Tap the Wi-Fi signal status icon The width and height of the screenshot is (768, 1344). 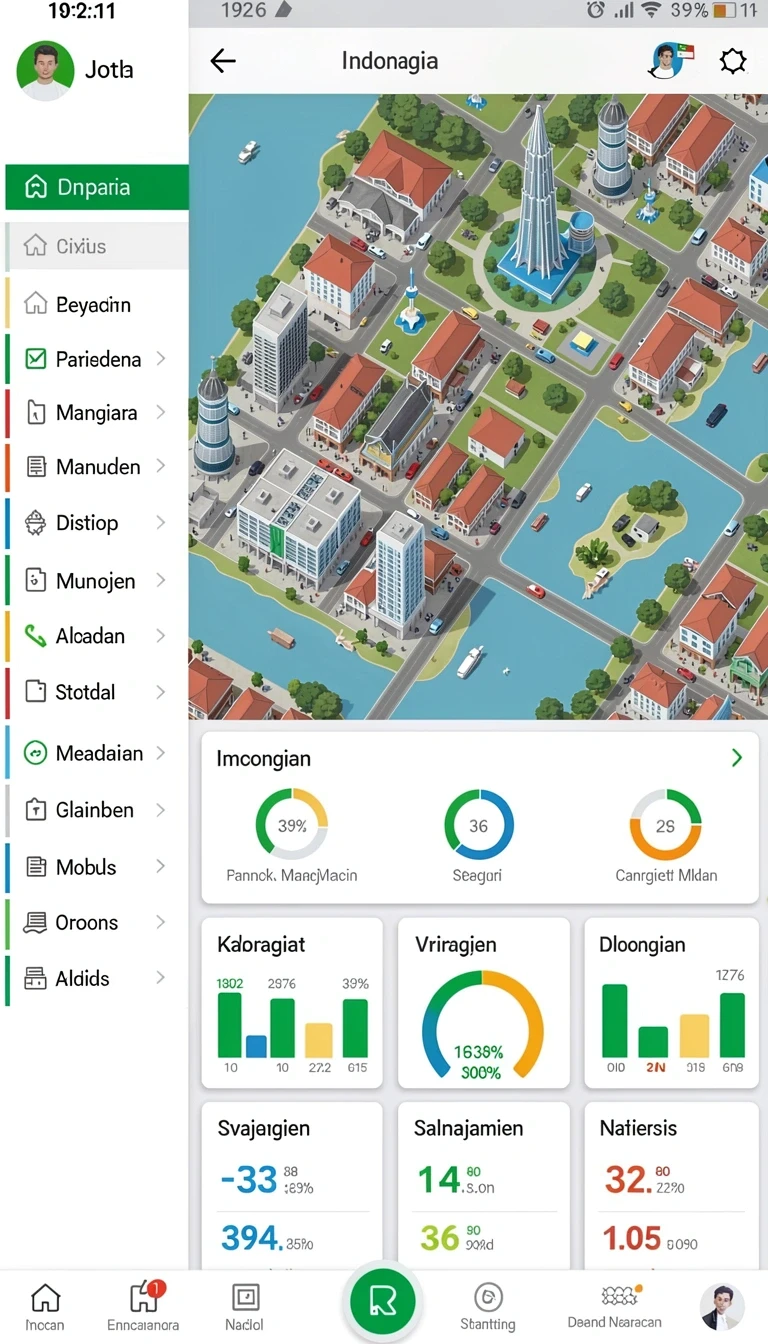coord(651,10)
